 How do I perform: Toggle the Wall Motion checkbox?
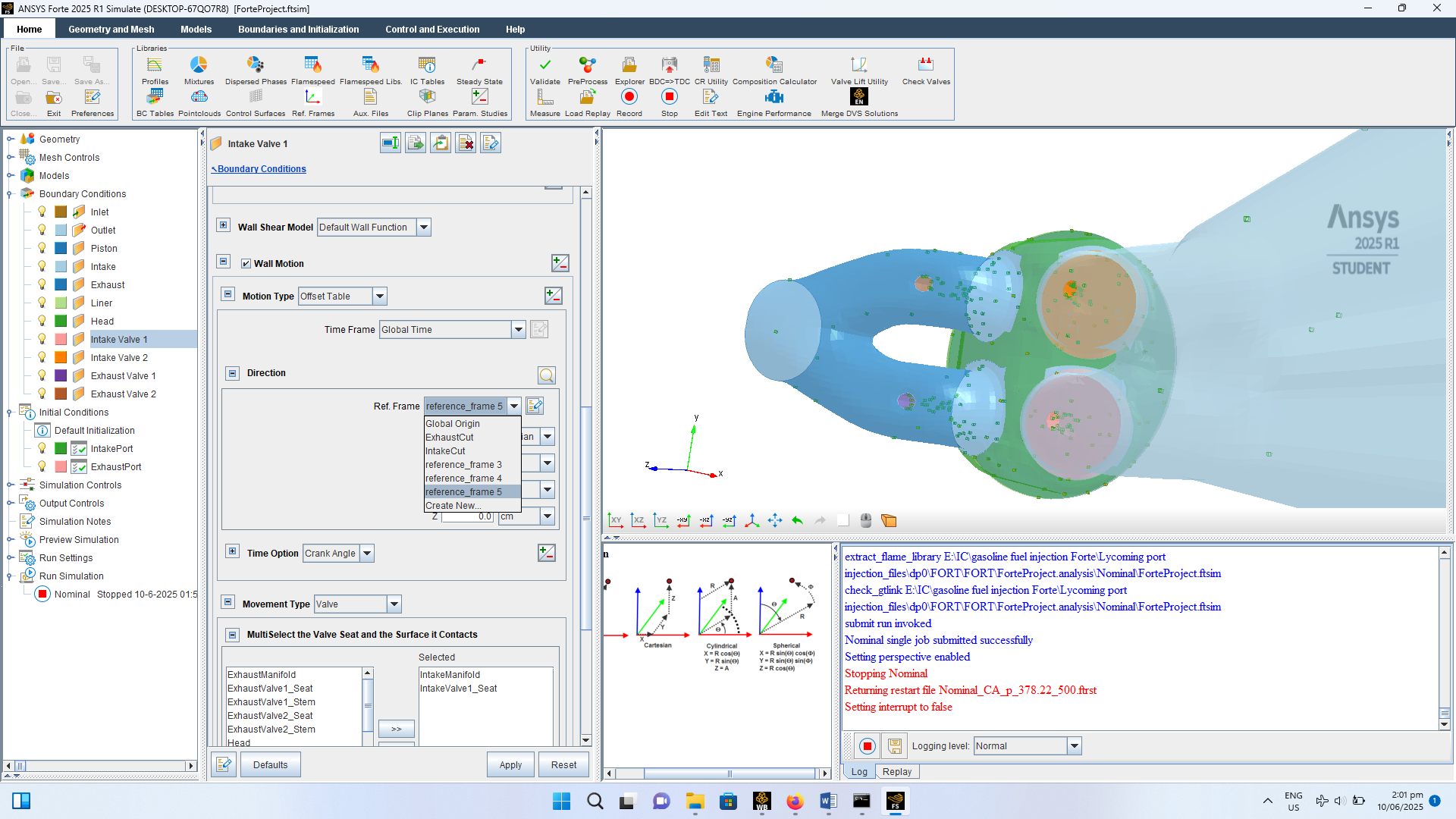pyautogui.click(x=246, y=264)
